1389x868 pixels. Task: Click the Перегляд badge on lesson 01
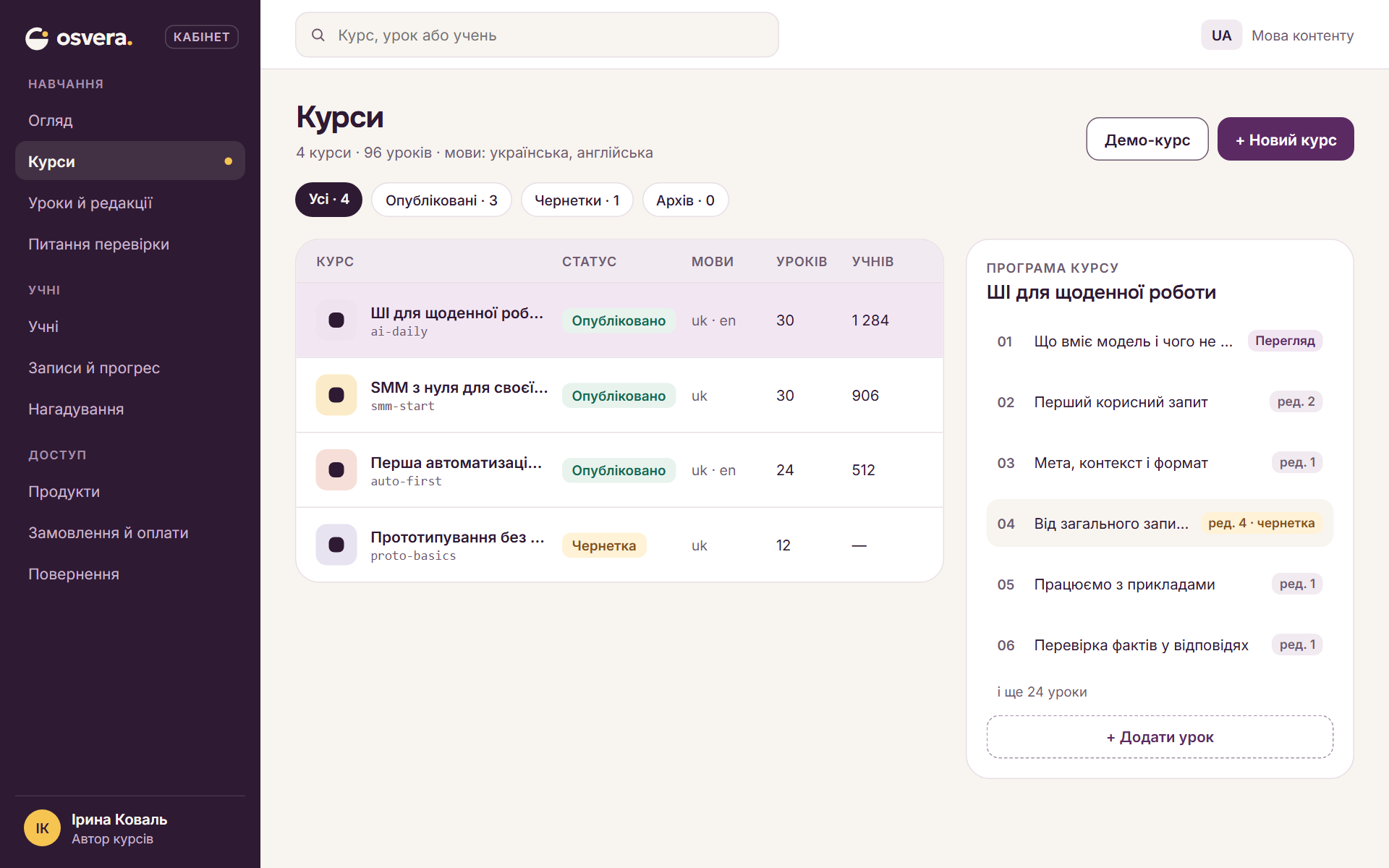click(1285, 341)
